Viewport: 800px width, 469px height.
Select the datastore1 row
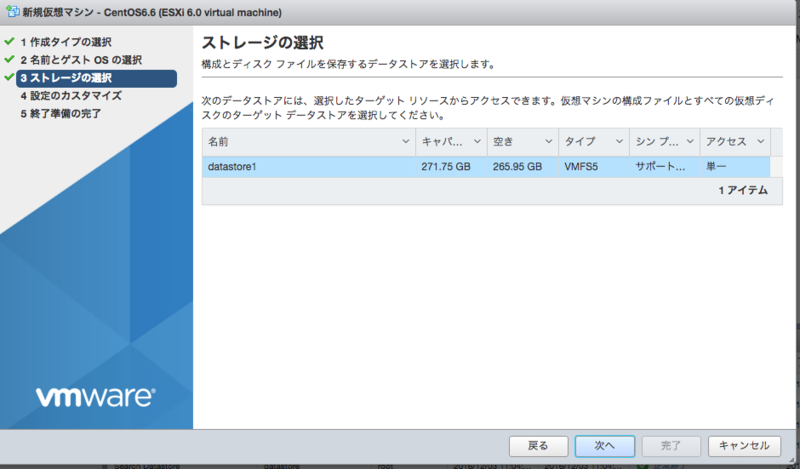point(486,166)
